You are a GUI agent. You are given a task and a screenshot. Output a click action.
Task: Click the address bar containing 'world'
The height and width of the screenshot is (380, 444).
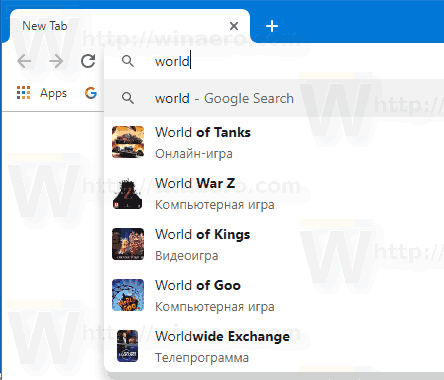click(274, 61)
